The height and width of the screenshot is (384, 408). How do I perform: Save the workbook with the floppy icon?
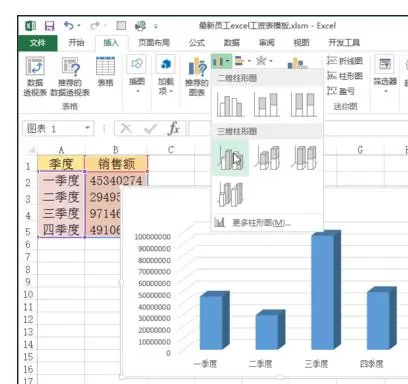pyautogui.click(x=49, y=26)
